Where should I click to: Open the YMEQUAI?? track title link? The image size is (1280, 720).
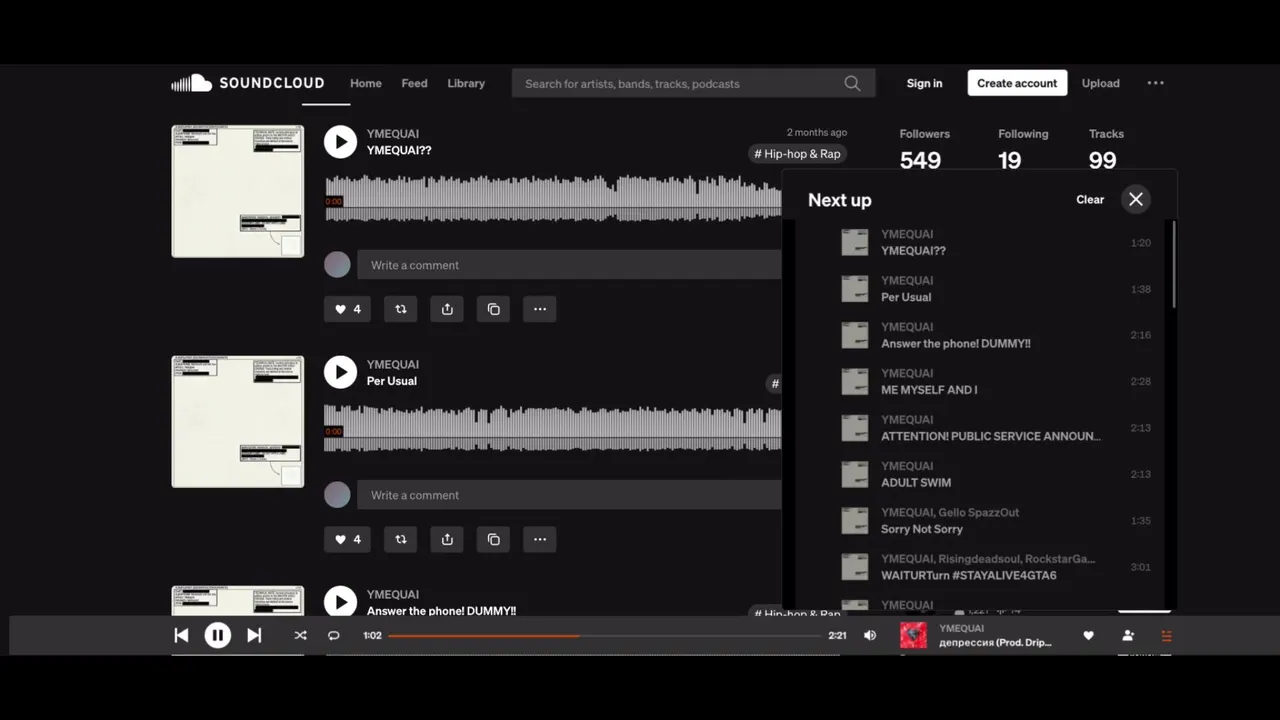tap(399, 151)
